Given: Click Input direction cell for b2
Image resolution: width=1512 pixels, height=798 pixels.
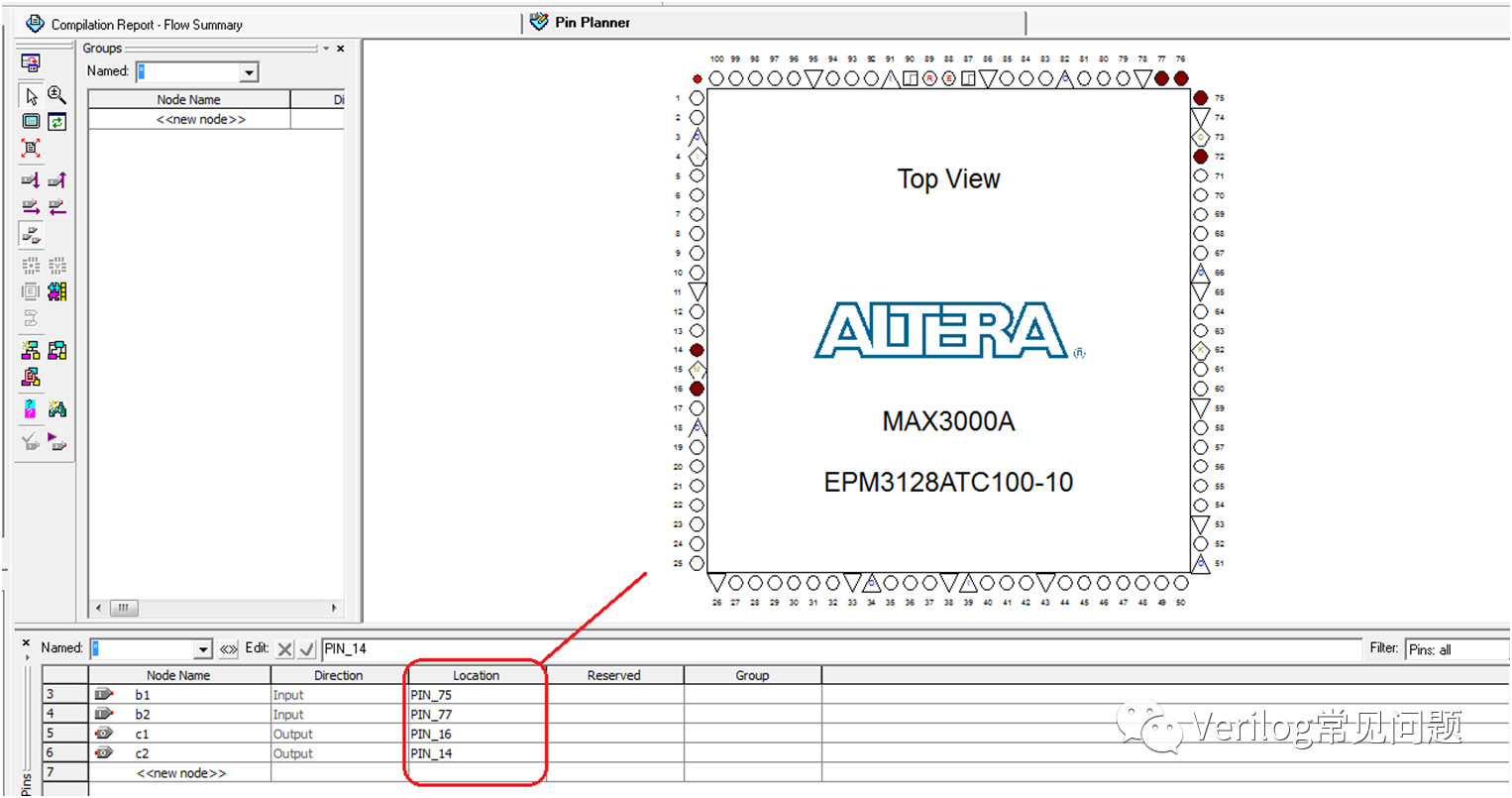Looking at the screenshot, I should [339, 714].
